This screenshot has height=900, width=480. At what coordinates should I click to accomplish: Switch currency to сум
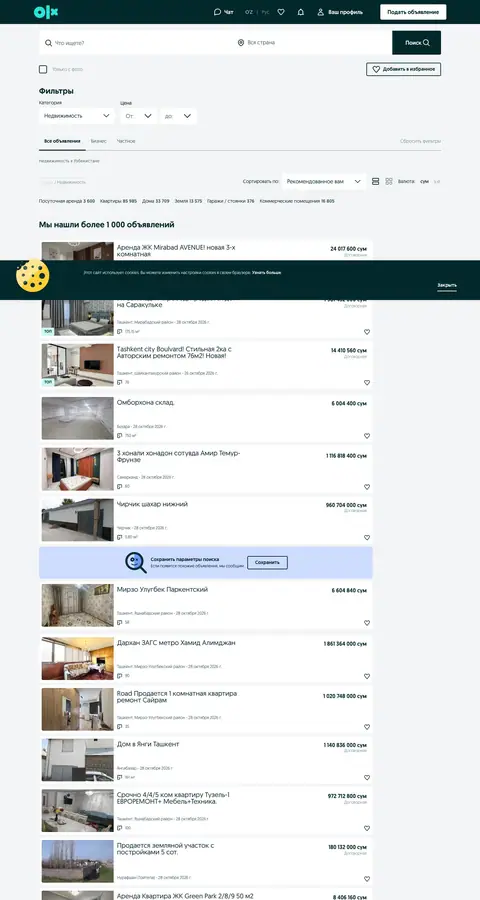coord(424,181)
